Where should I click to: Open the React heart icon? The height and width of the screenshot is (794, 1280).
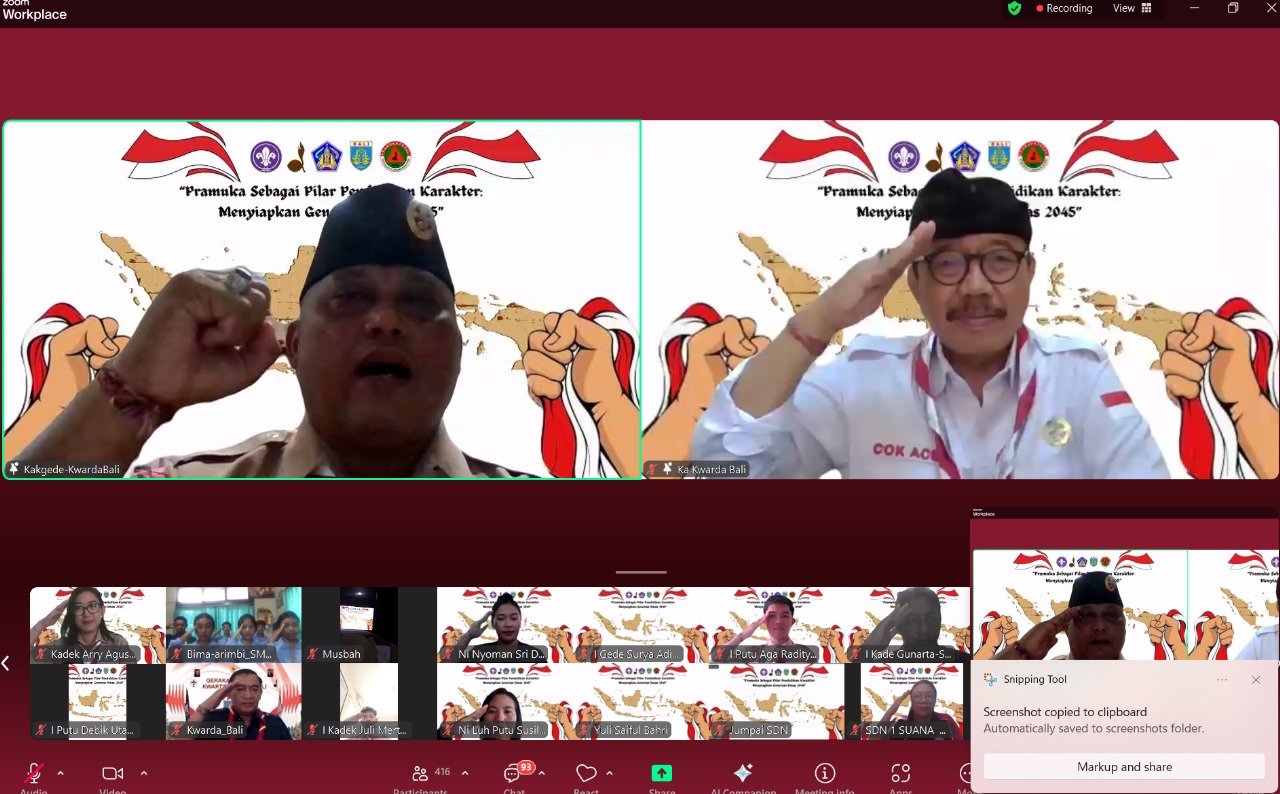point(586,773)
